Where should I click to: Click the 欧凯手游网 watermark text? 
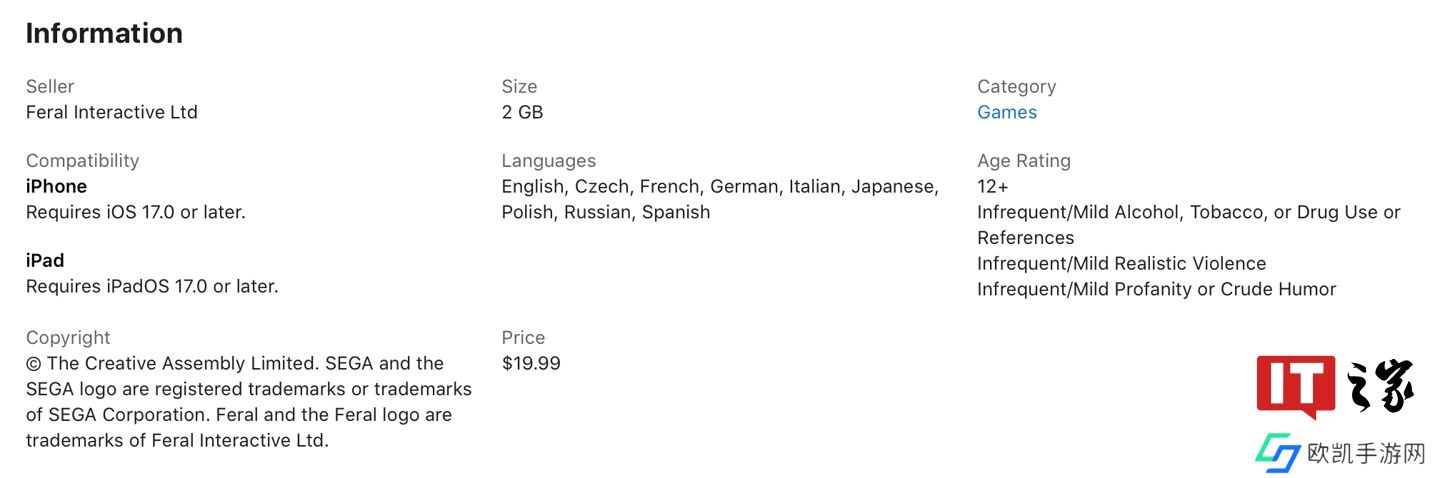coord(1366,454)
